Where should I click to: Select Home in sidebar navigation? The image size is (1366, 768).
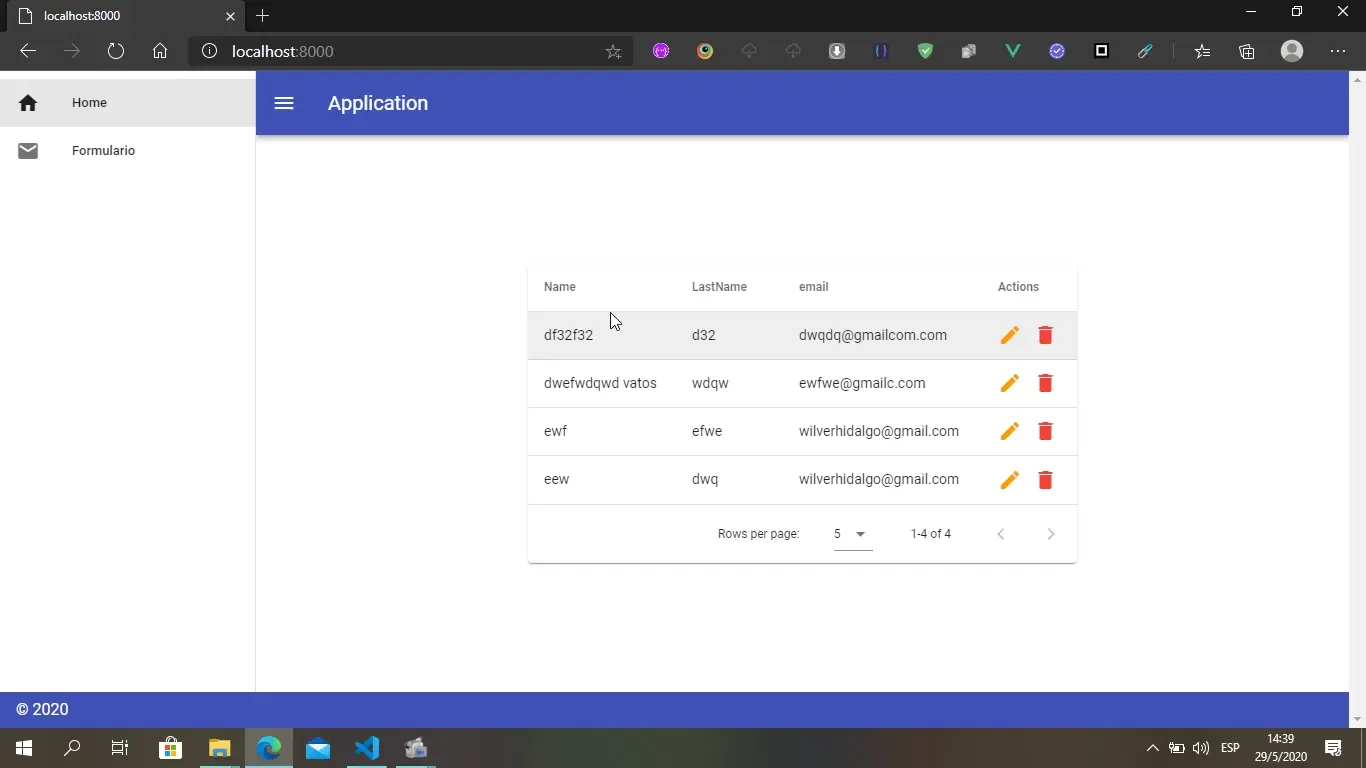(x=128, y=102)
